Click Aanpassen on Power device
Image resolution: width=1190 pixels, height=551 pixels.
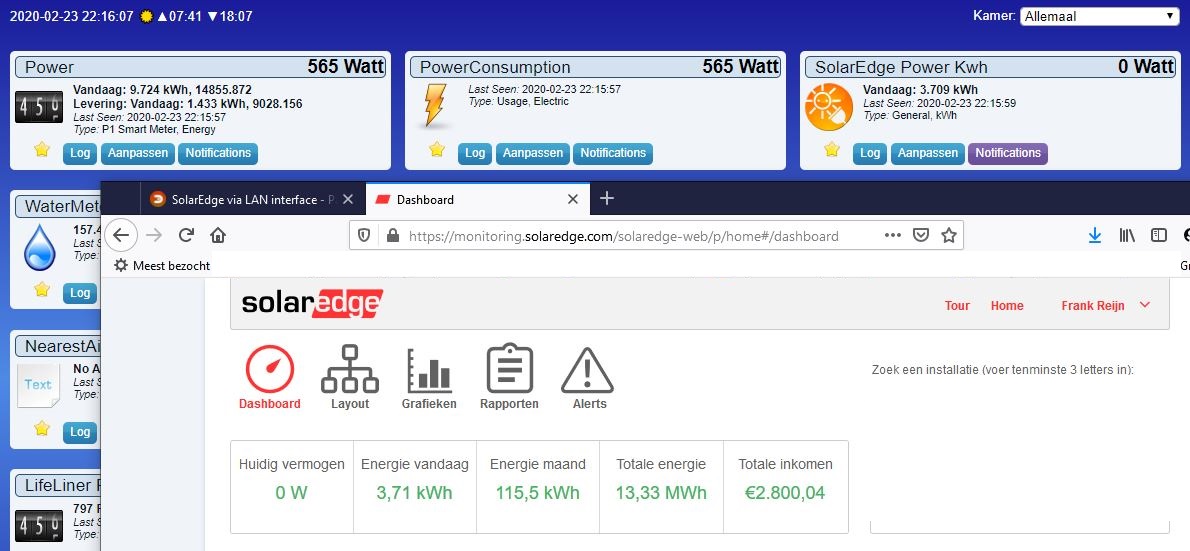point(137,153)
